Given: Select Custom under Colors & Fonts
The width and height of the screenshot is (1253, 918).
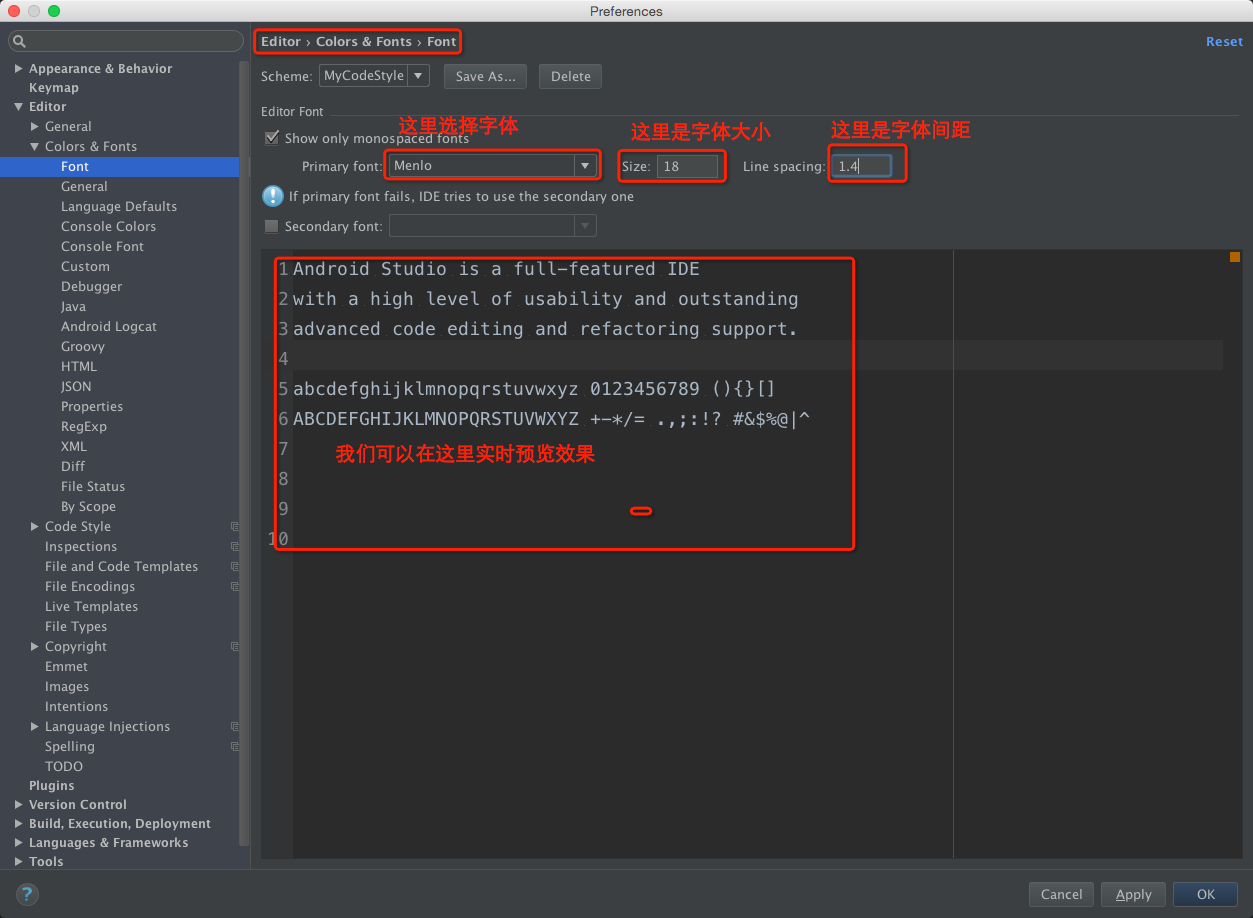Looking at the screenshot, I should click(x=85, y=267).
